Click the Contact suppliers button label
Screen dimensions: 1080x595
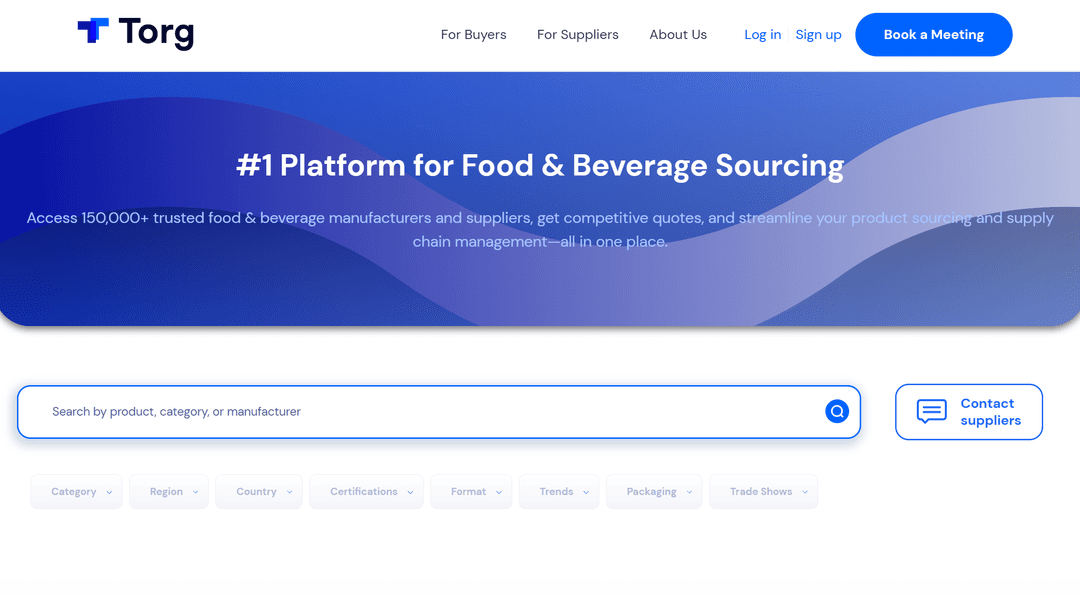pyautogui.click(x=990, y=412)
